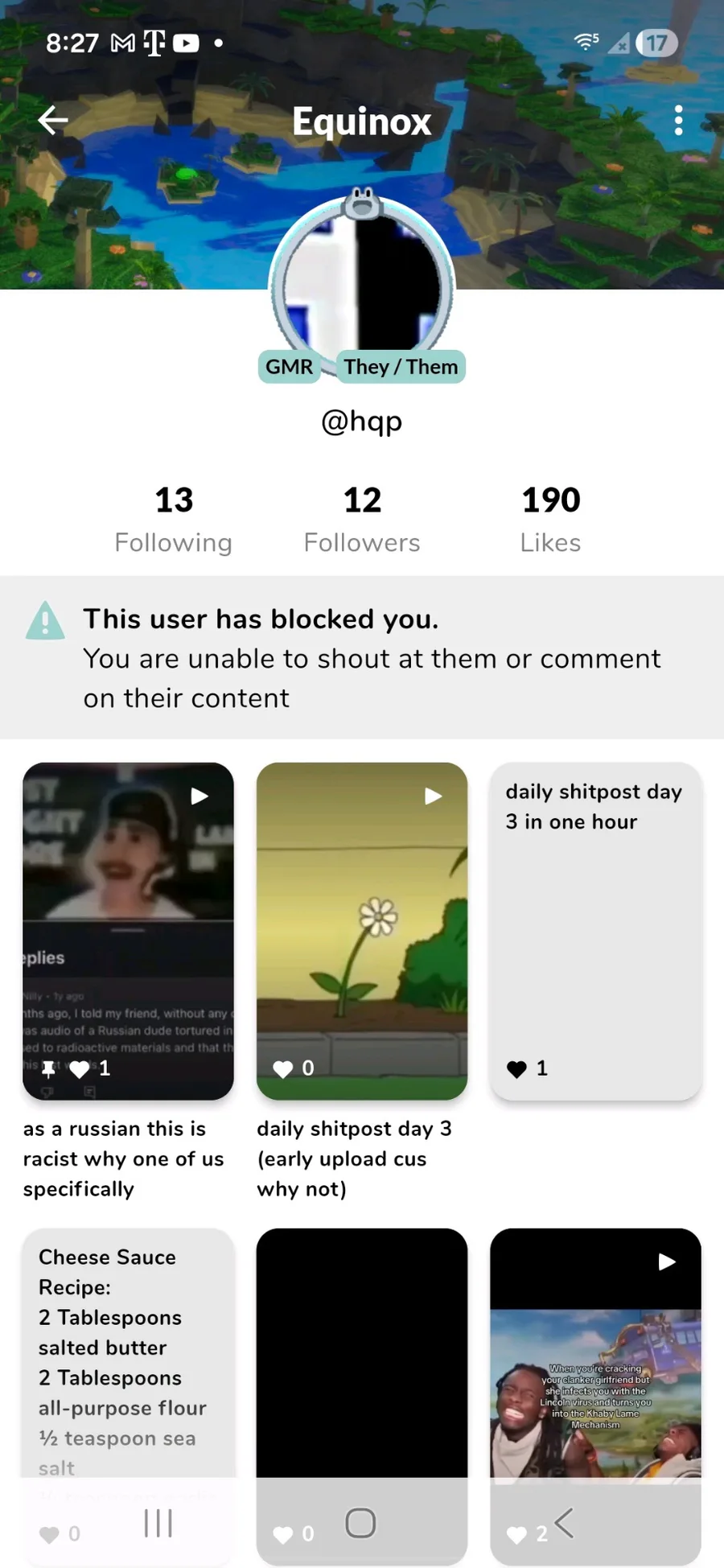The width and height of the screenshot is (724, 1568).
Task: View the 190 Likes count
Action: (x=550, y=520)
